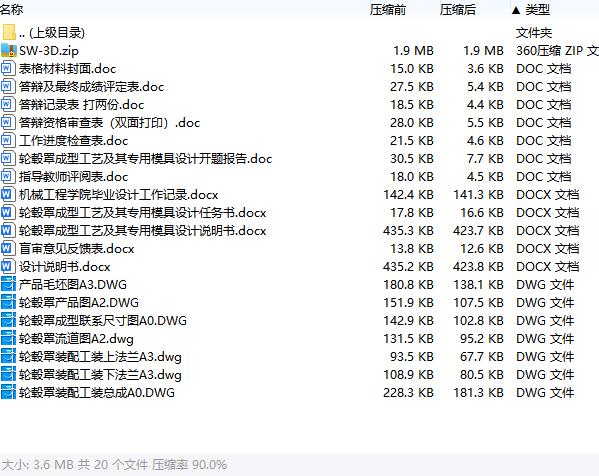Select file name 答辩记录表 打两份.doc
Screen dimensions: 599x476
coord(81,105)
